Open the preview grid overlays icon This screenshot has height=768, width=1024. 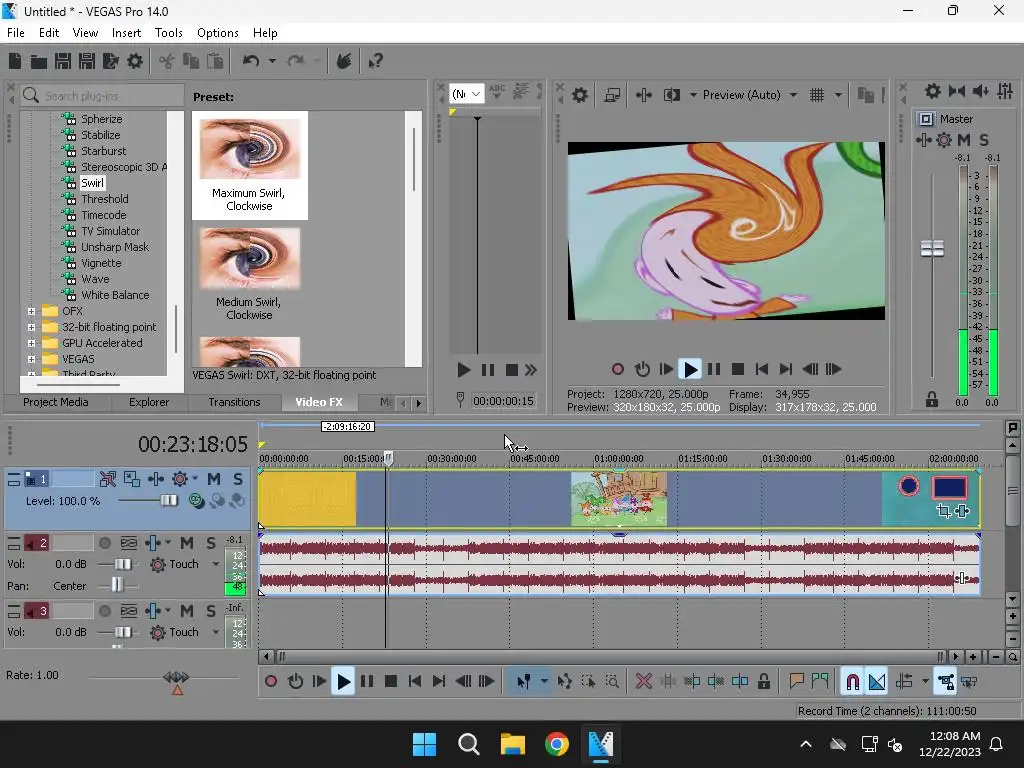click(817, 95)
